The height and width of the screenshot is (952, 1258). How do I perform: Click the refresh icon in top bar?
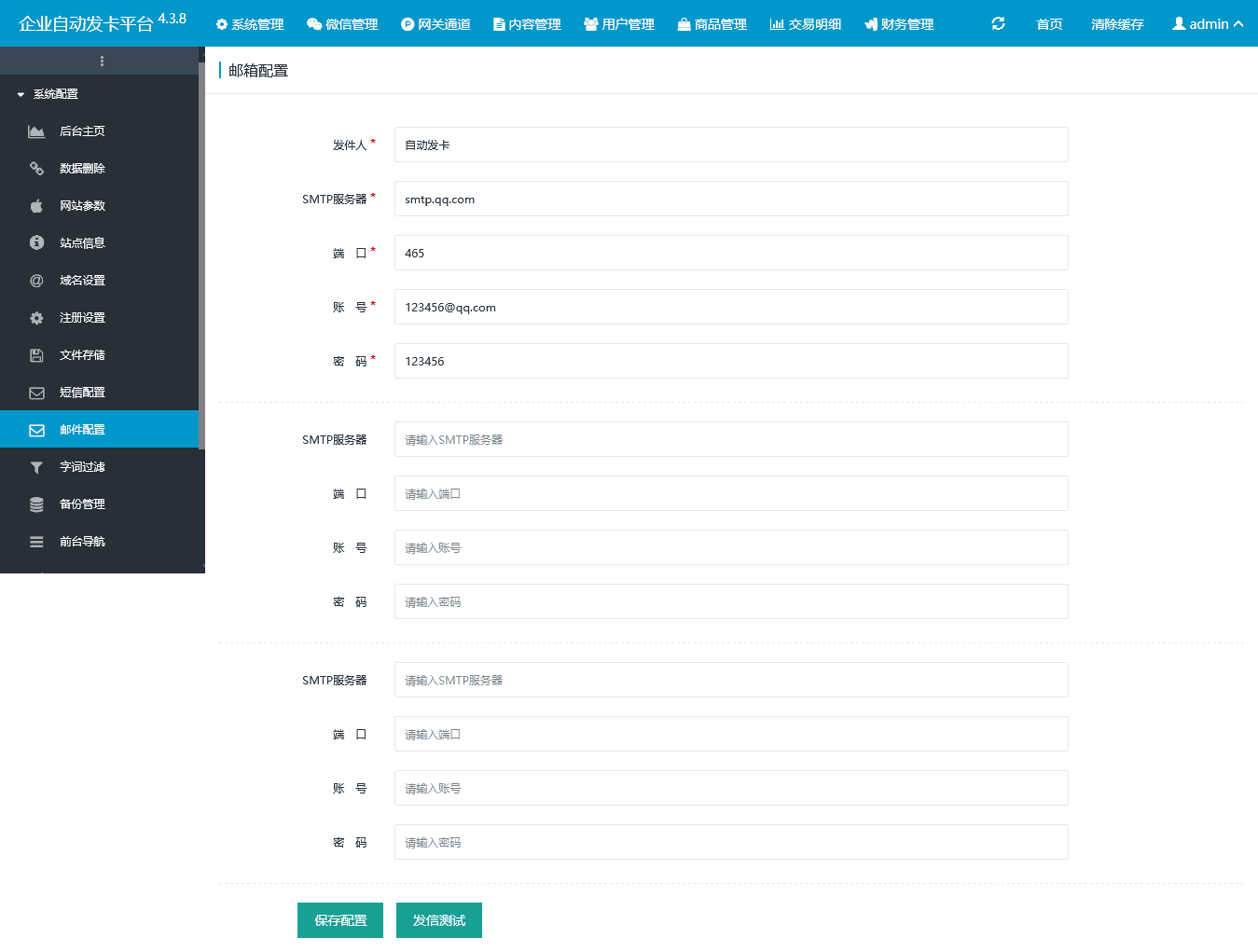(x=998, y=23)
